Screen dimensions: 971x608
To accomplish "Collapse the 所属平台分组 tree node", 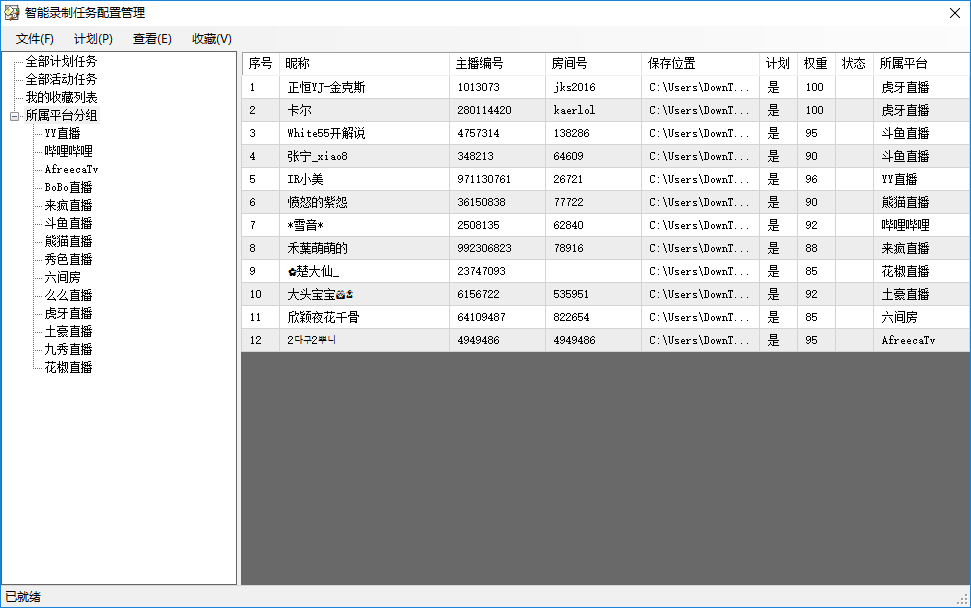I will tap(14, 116).
